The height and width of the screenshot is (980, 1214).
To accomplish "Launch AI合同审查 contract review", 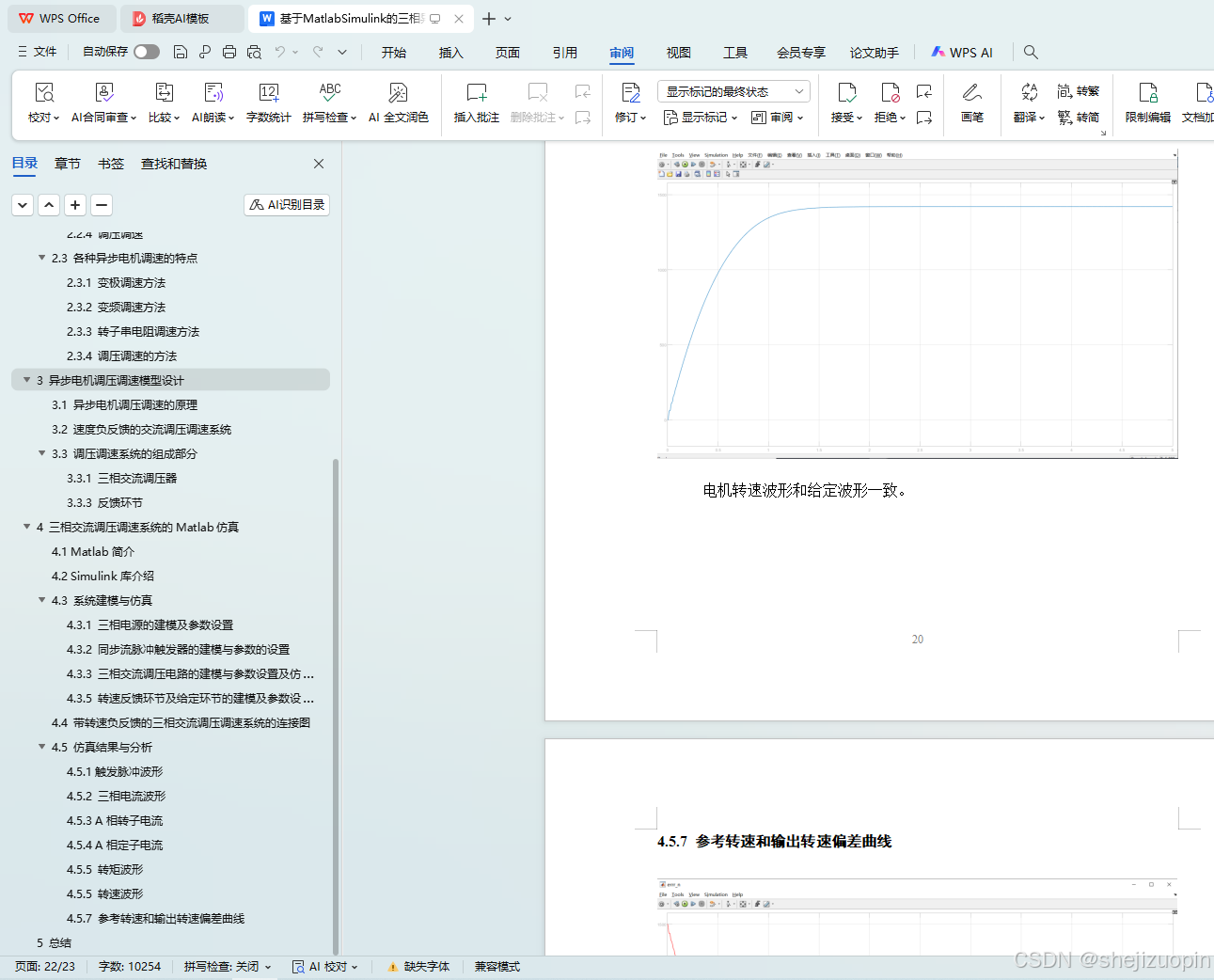I will click(x=103, y=103).
